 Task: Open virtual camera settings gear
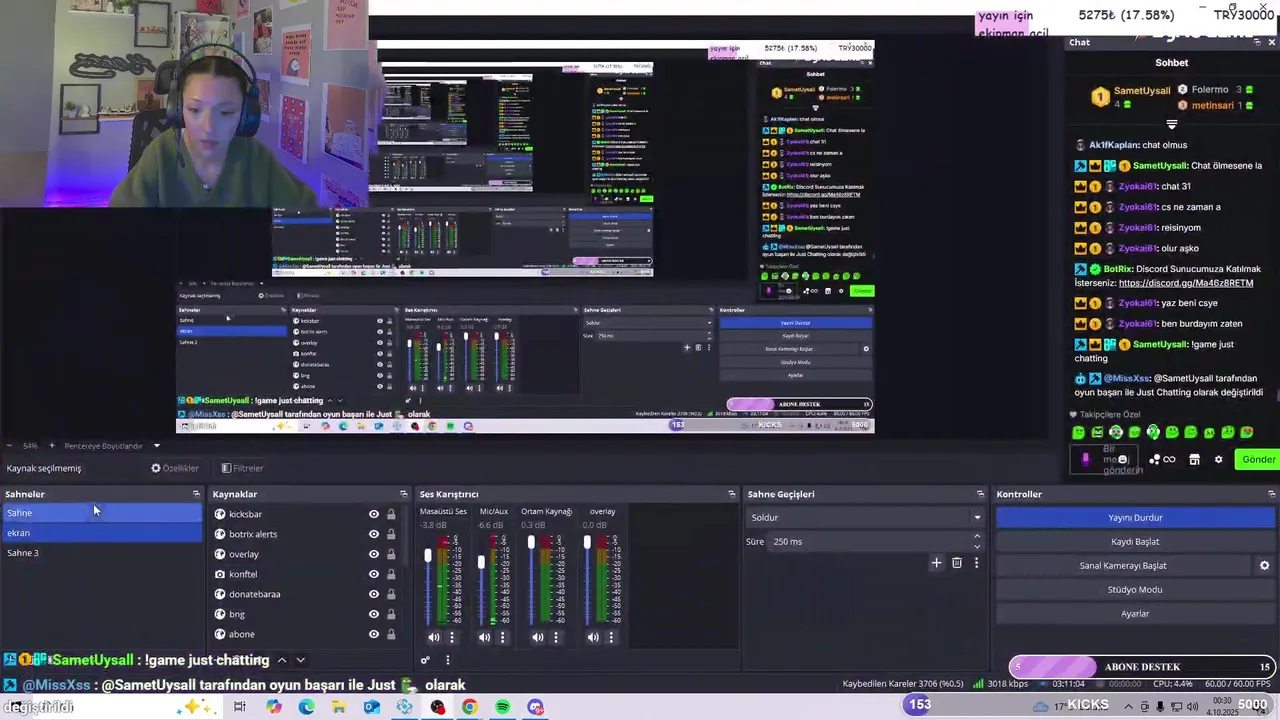[1264, 565]
